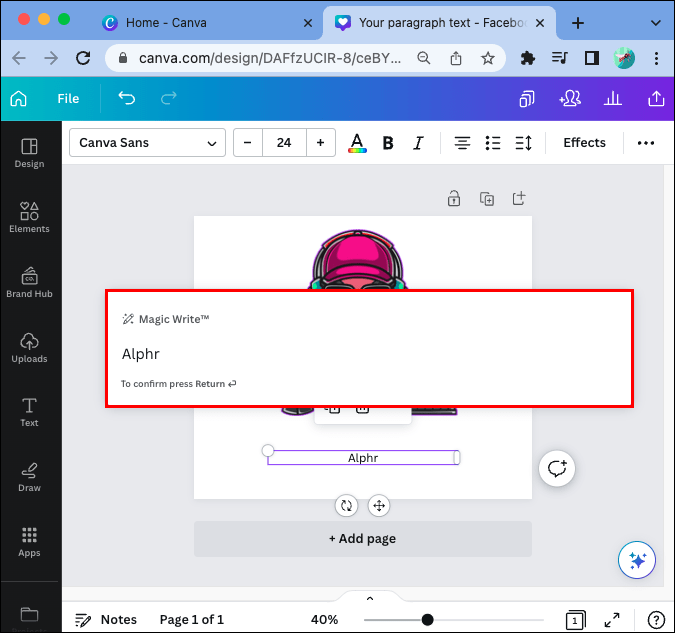The image size is (675, 633).
Task: Open the Canva Assistant sparkle button
Action: point(637,560)
